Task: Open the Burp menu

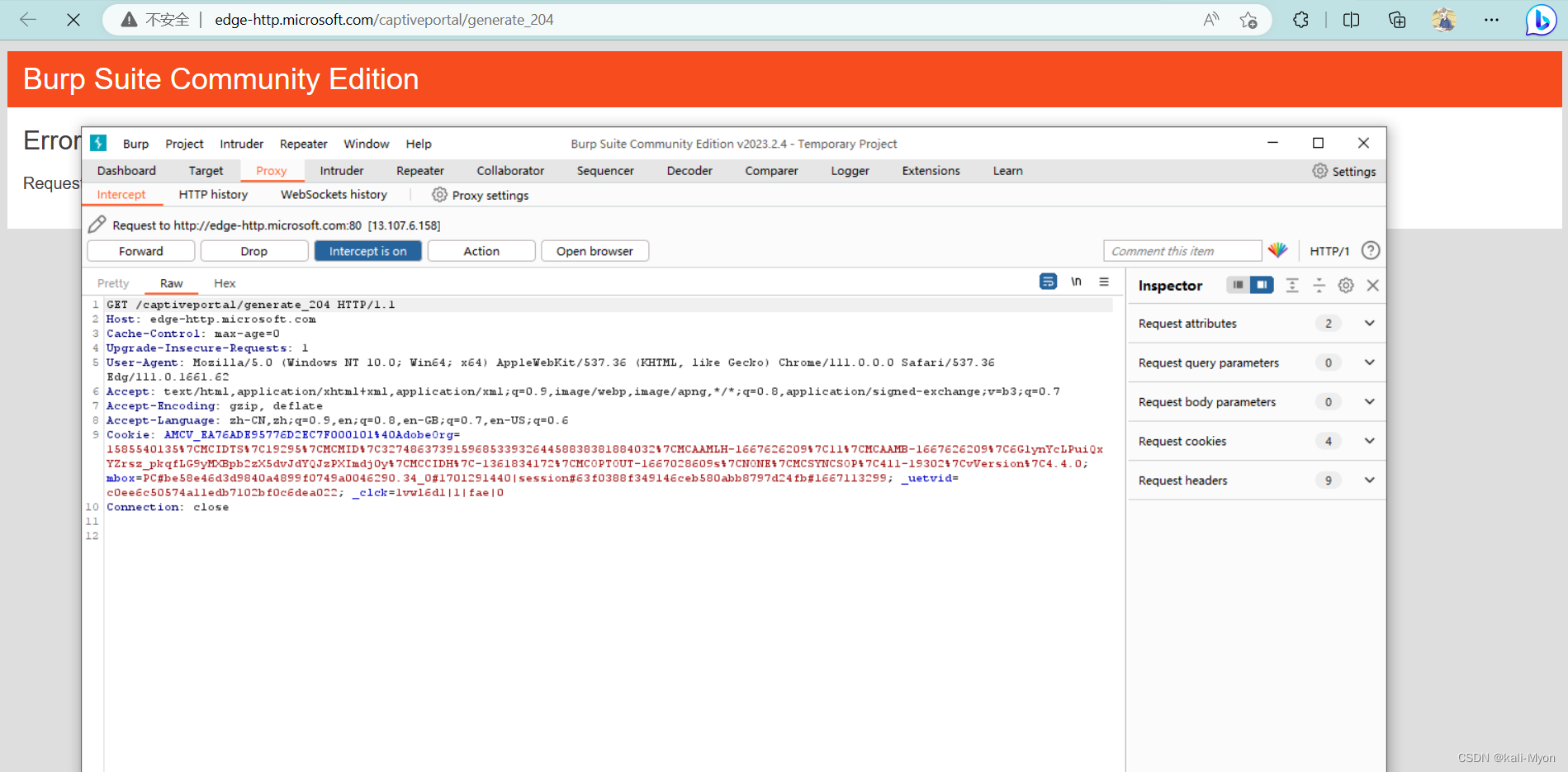Action: pos(136,144)
